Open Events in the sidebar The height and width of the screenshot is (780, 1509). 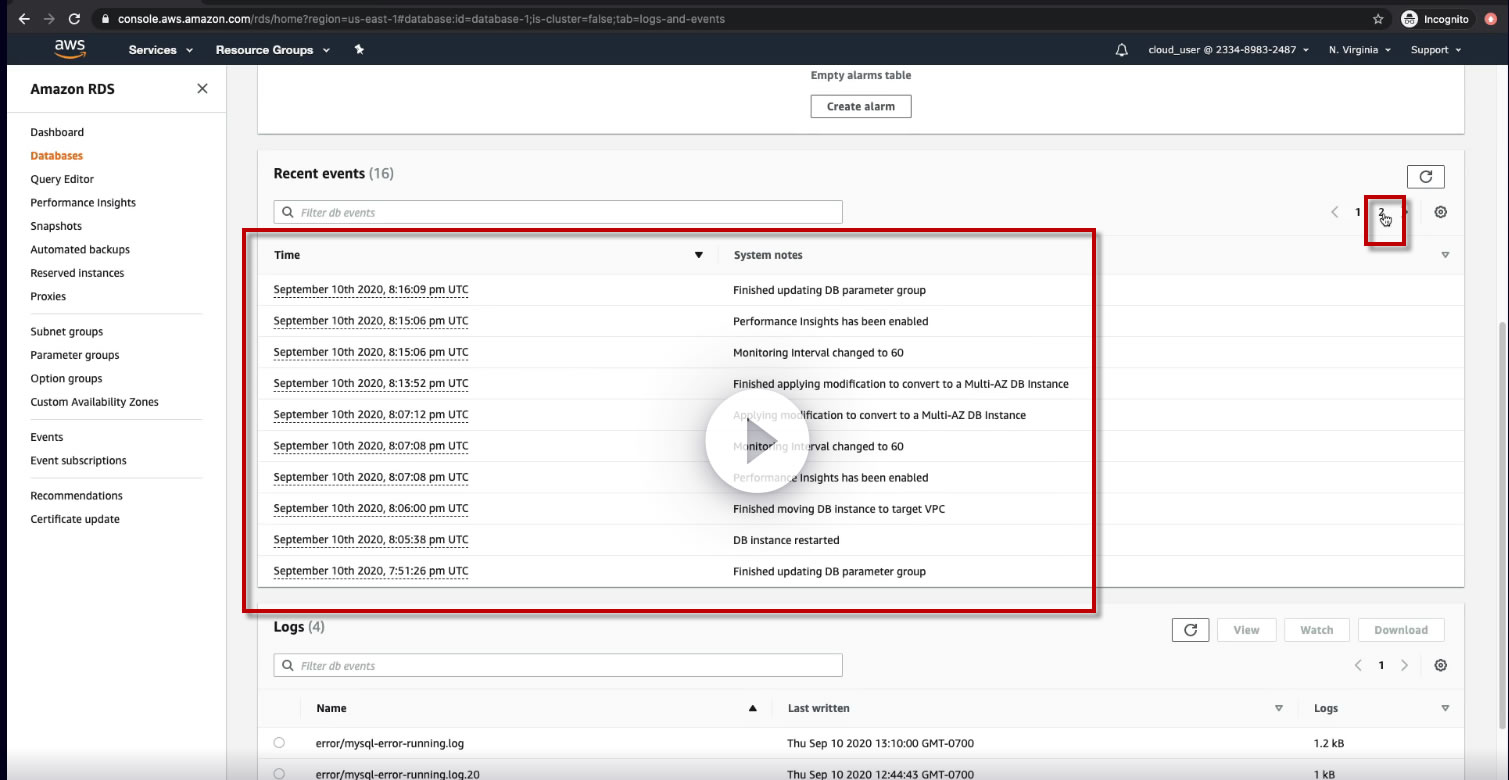tap(47, 437)
